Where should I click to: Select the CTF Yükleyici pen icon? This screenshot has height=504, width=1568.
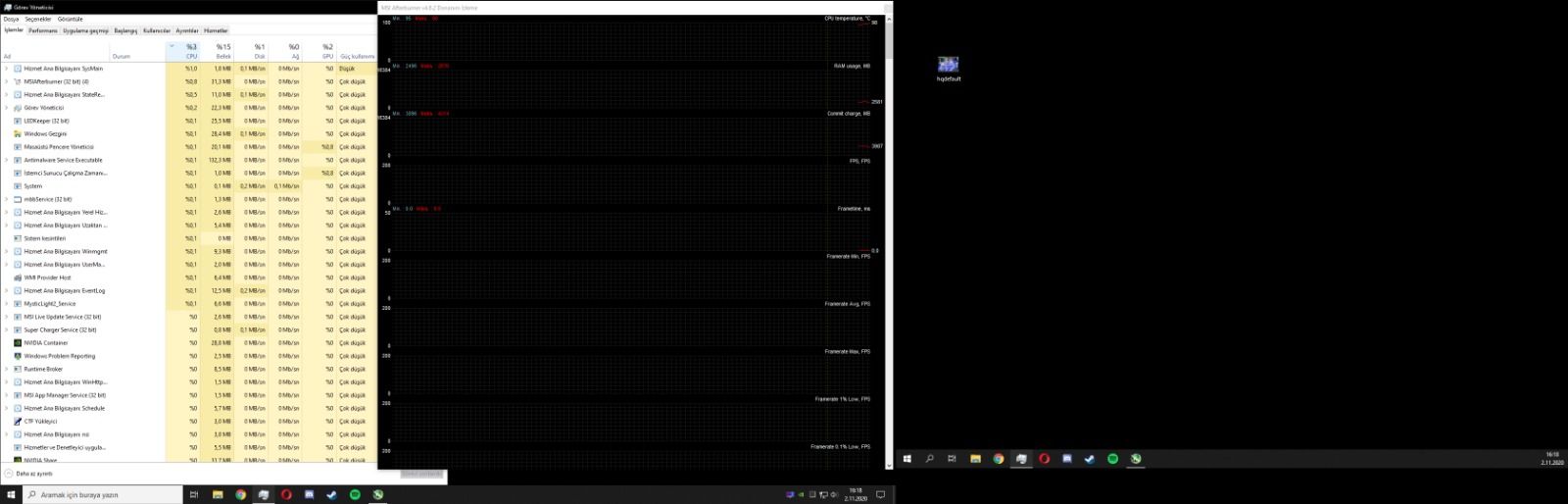tap(18, 422)
